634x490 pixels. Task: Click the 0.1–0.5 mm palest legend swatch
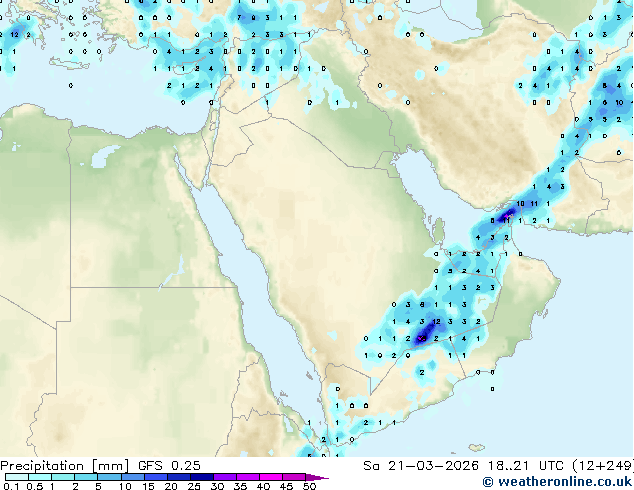tap(17, 477)
